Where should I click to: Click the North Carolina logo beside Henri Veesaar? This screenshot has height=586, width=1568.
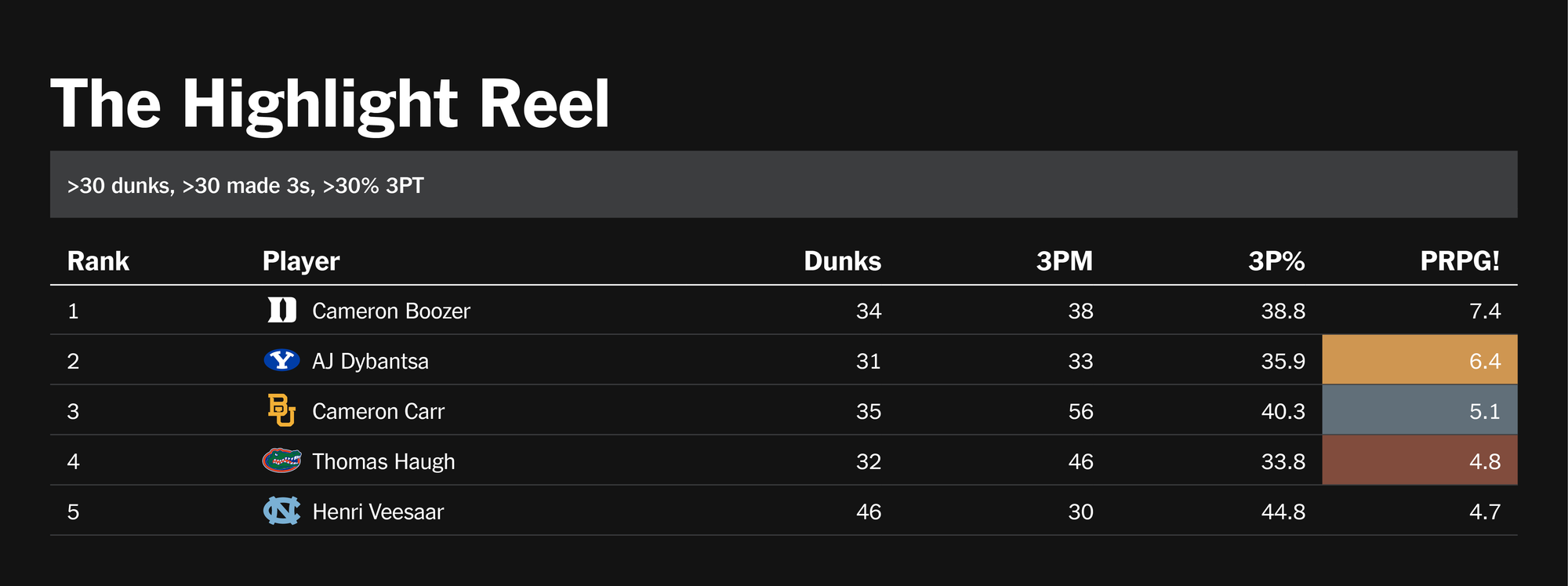[281, 511]
